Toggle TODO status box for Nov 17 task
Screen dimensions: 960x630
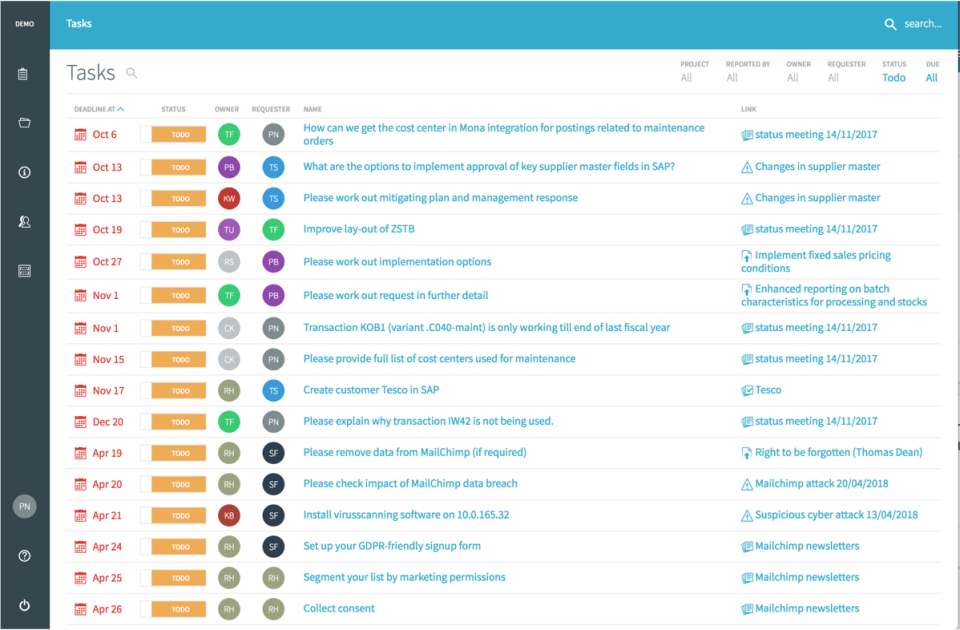146,391
